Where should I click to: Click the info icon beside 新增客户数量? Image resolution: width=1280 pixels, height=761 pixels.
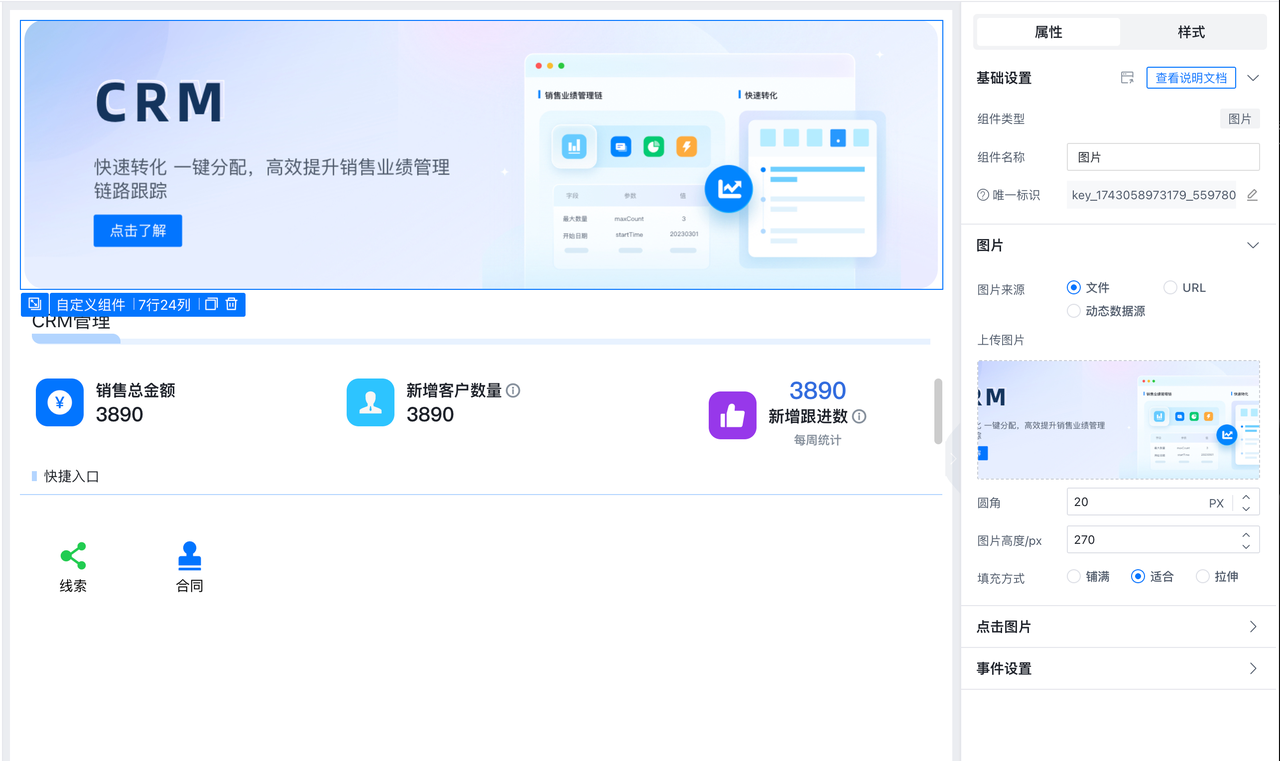pyautogui.click(x=513, y=391)
